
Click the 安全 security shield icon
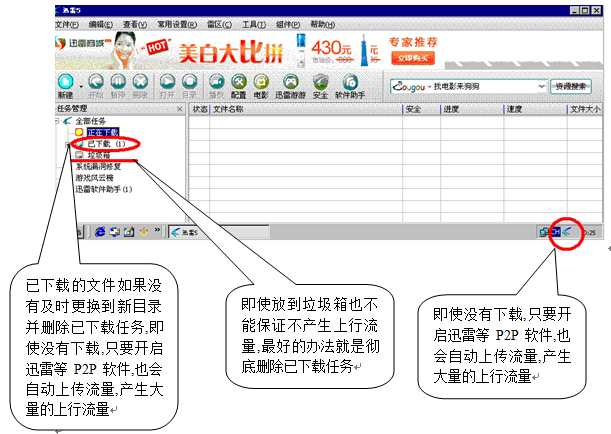(320, 82)
